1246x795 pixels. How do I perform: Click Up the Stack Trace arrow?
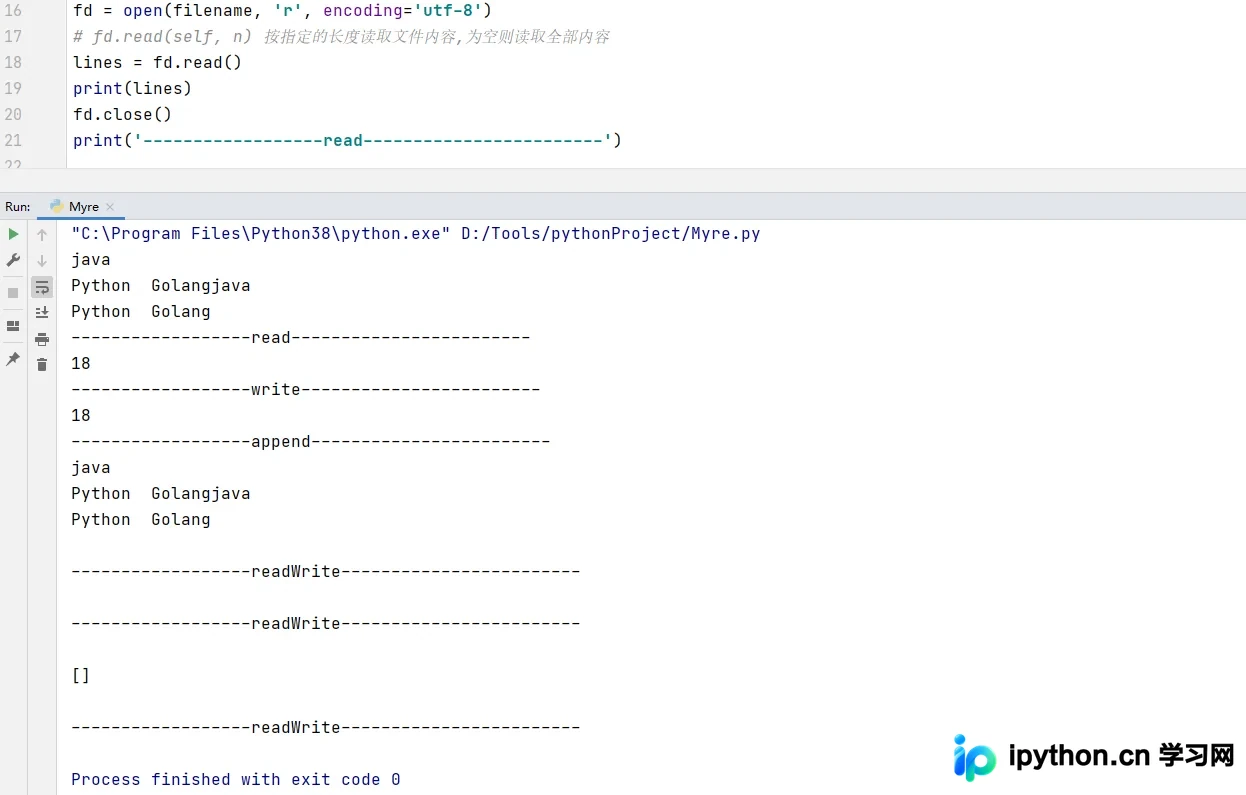[x=42, y=235]
